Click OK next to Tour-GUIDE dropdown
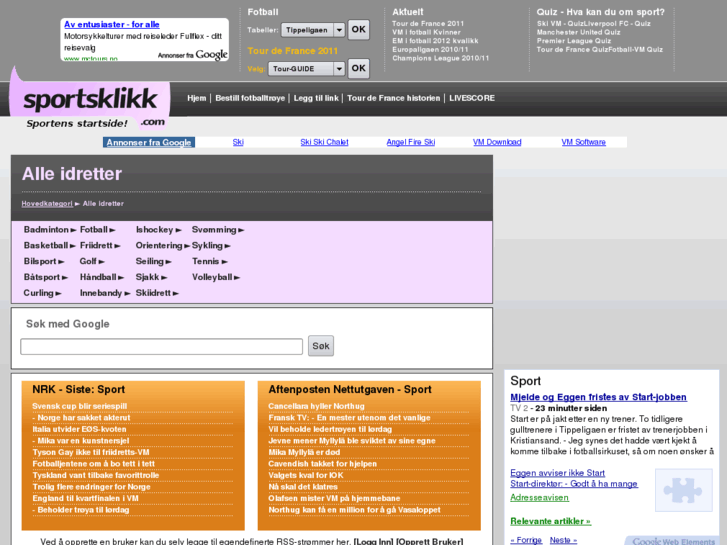 point(358,69)
